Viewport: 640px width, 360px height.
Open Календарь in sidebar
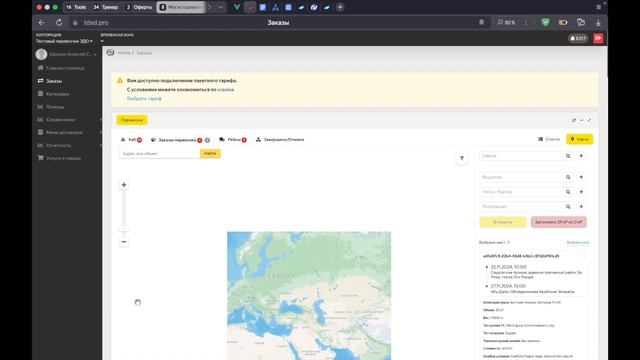pyautogui.click(x=53, y=94)
